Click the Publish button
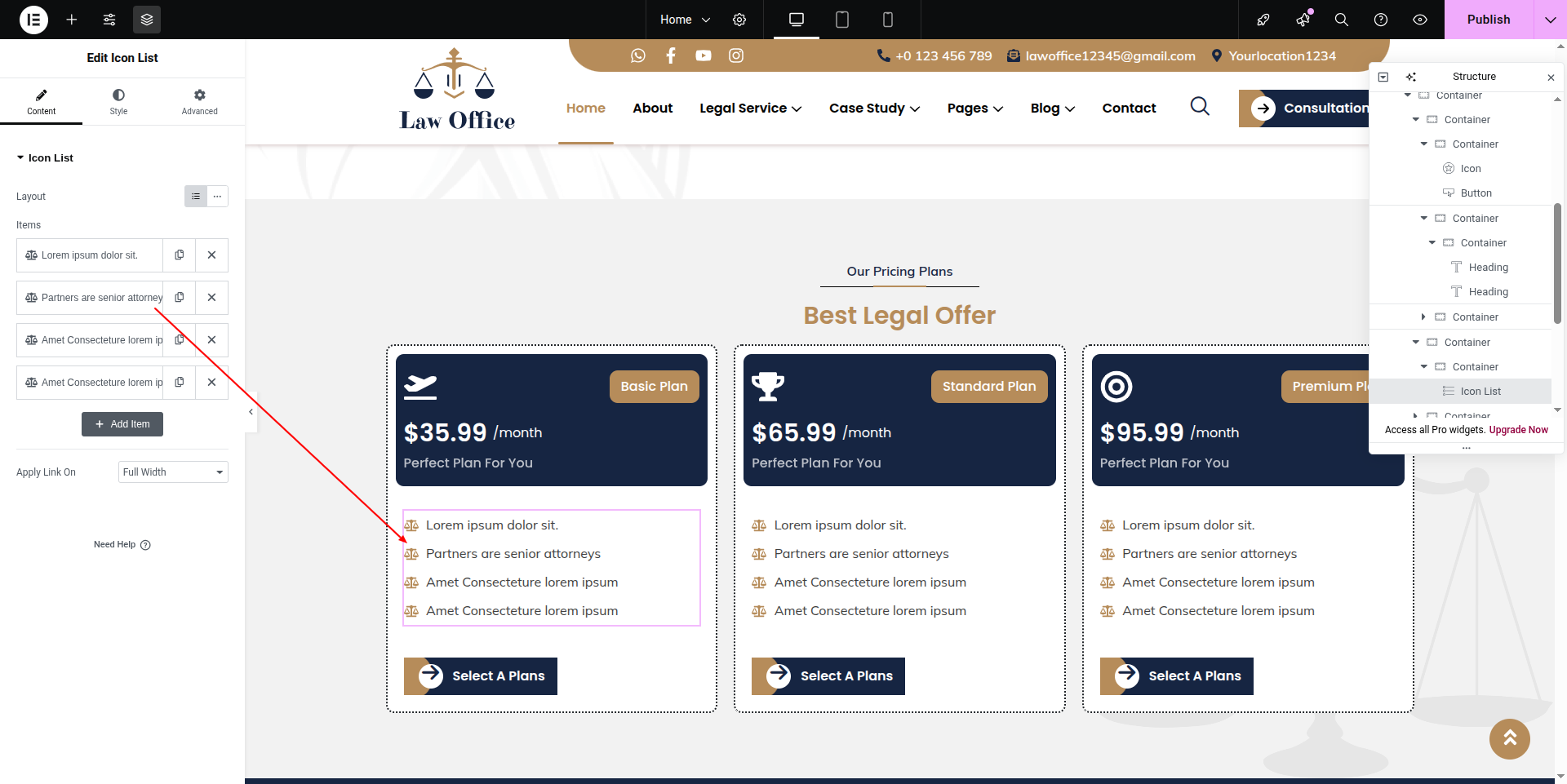Image resolution: width=1567 pixels, height=784 pixels. click(x=1489, y=20)
